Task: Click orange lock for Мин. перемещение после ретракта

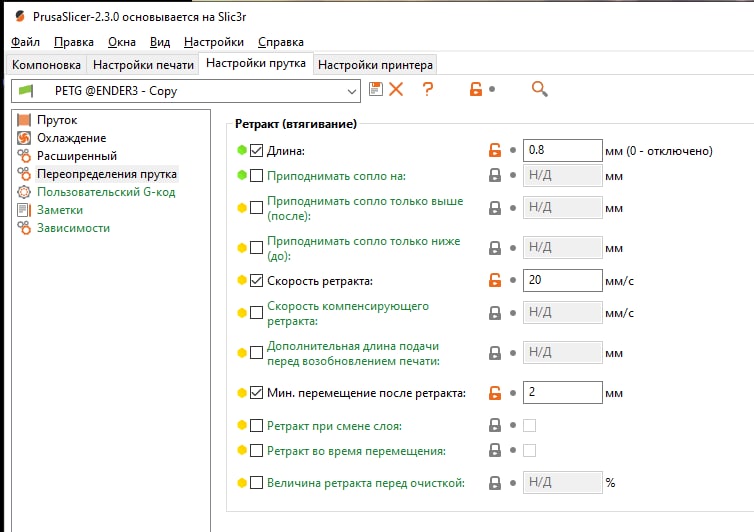Action: [495, 393]
